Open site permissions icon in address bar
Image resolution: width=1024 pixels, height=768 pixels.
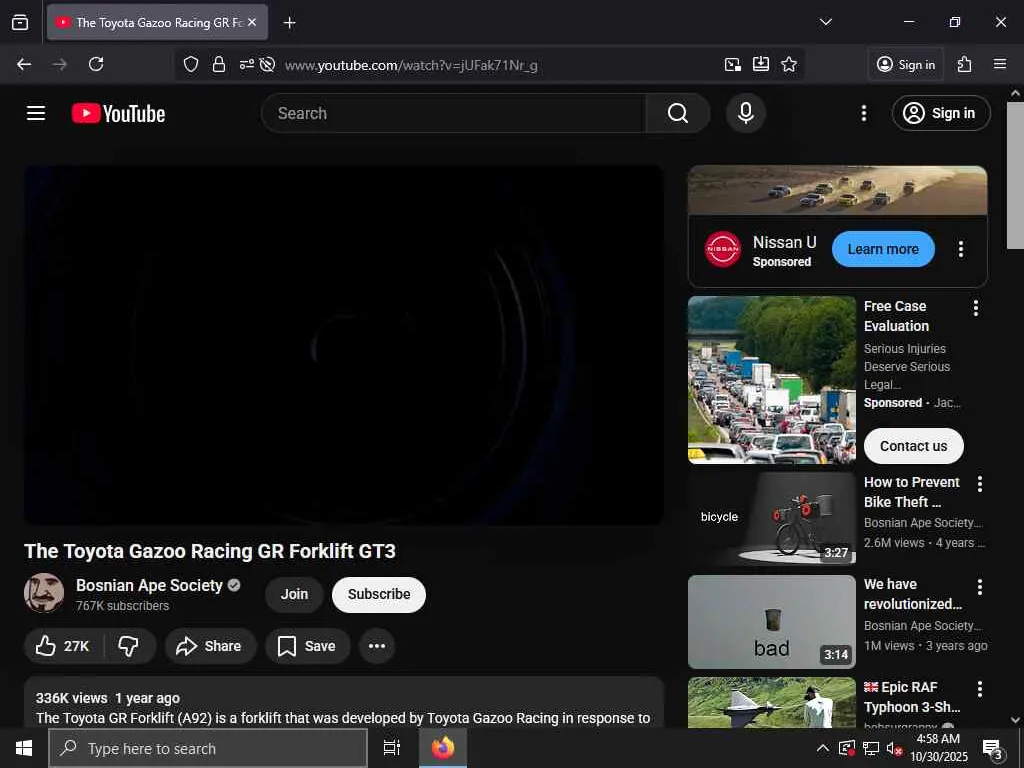coord(246,64)
